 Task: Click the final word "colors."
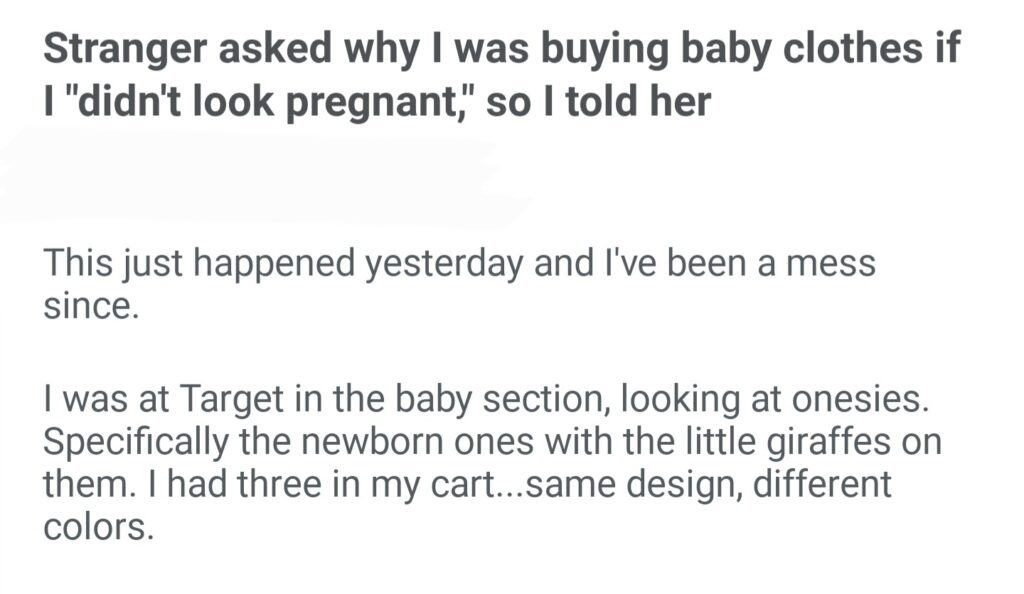tap(98, 525)
